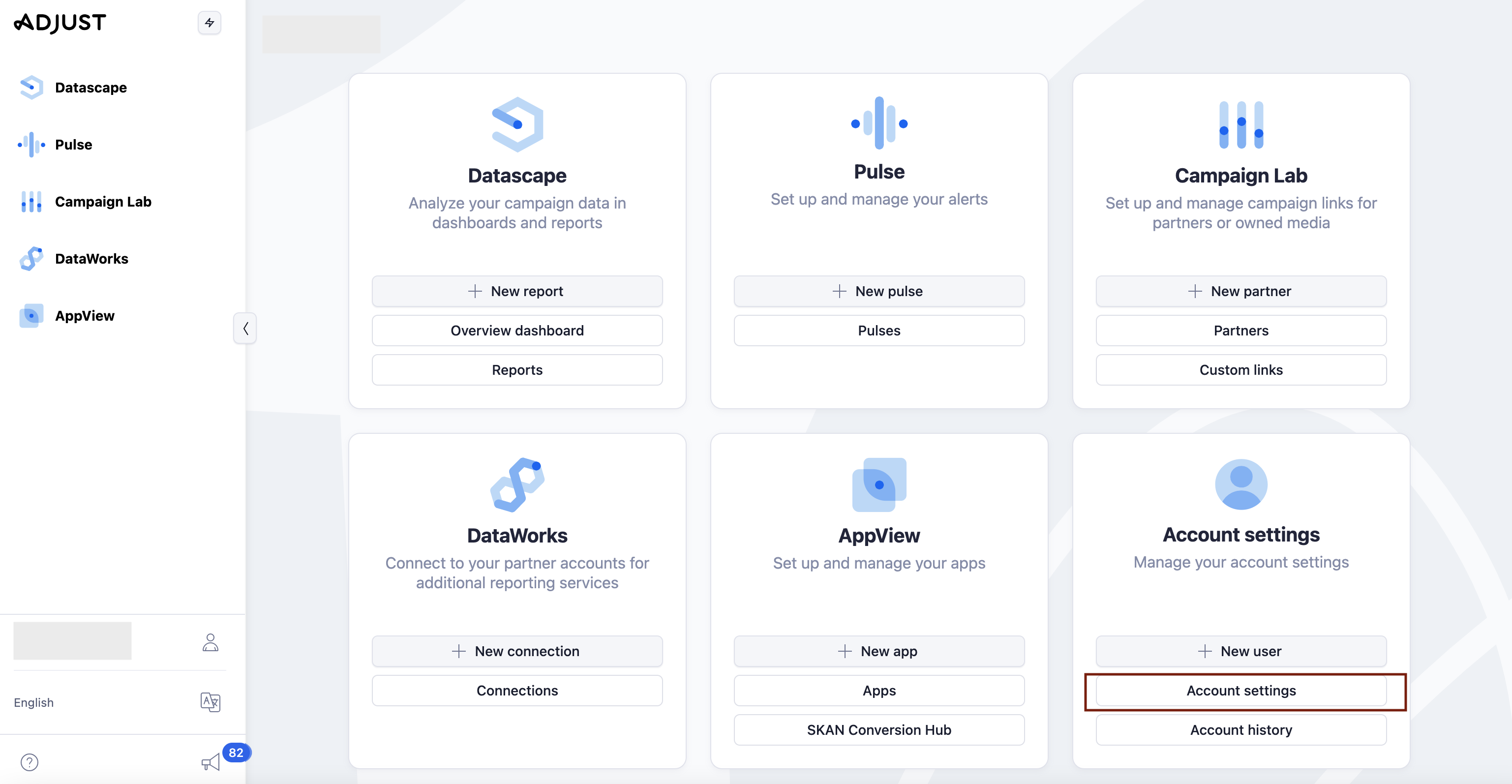This screenshot has height=784, width=1512.
Task: Select Pulse in the sidebar
Action: tap(73, 145)
